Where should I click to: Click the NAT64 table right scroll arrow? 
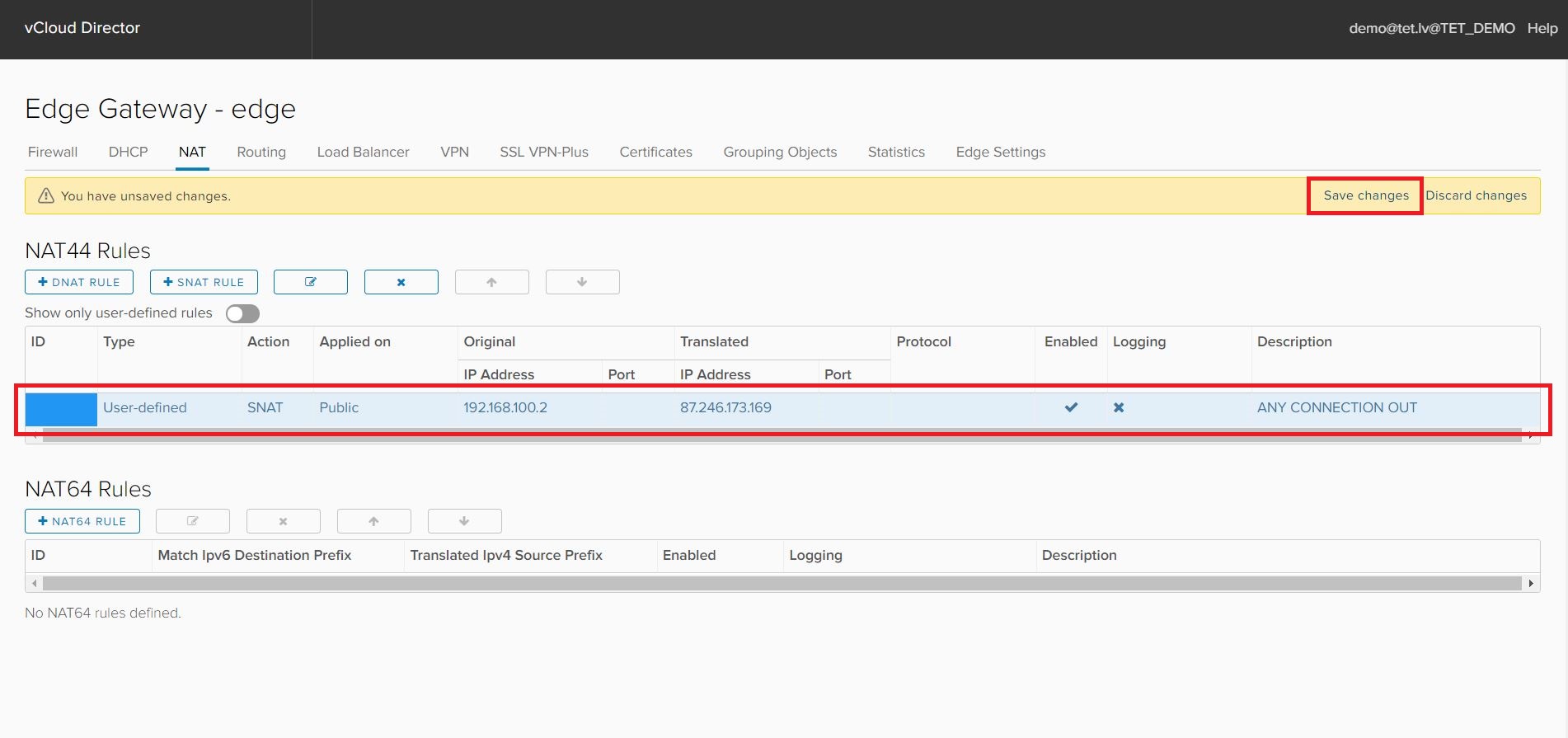click(1531, 583)
